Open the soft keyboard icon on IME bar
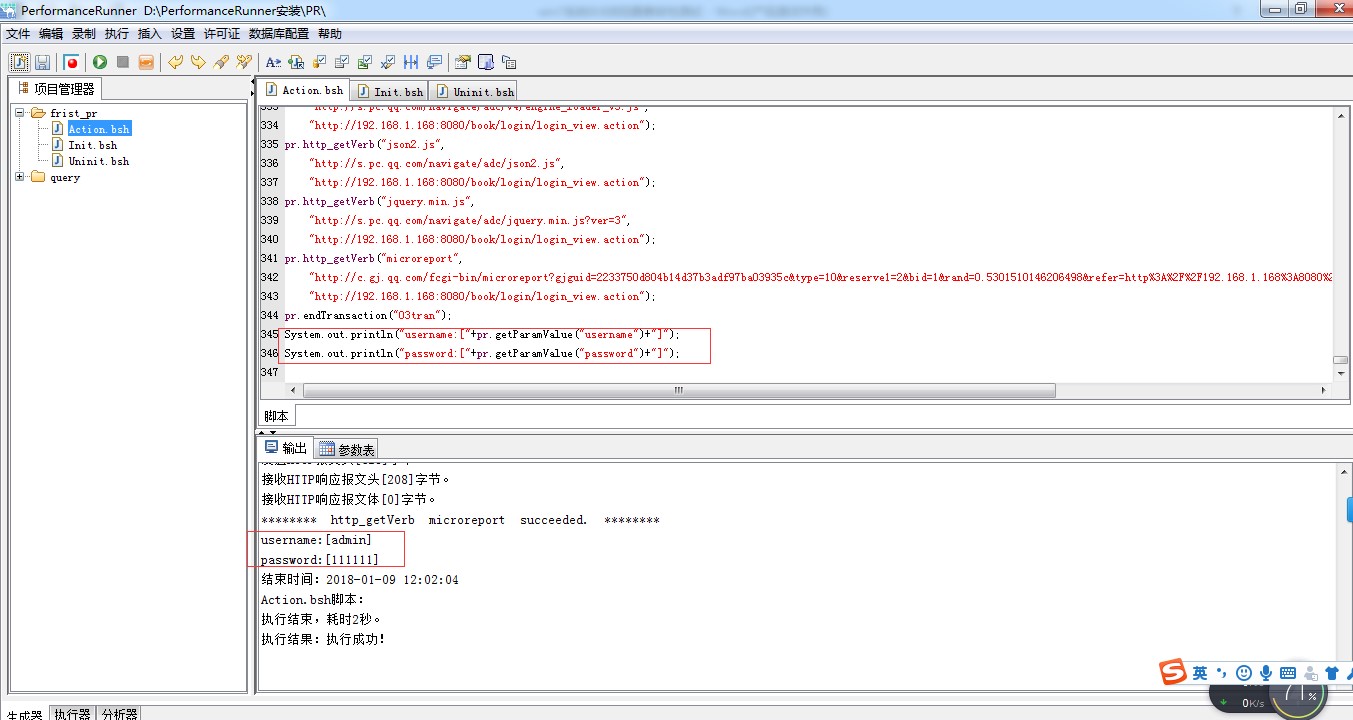This screenshot has width=1353, height=720. tap(1288, 673)
